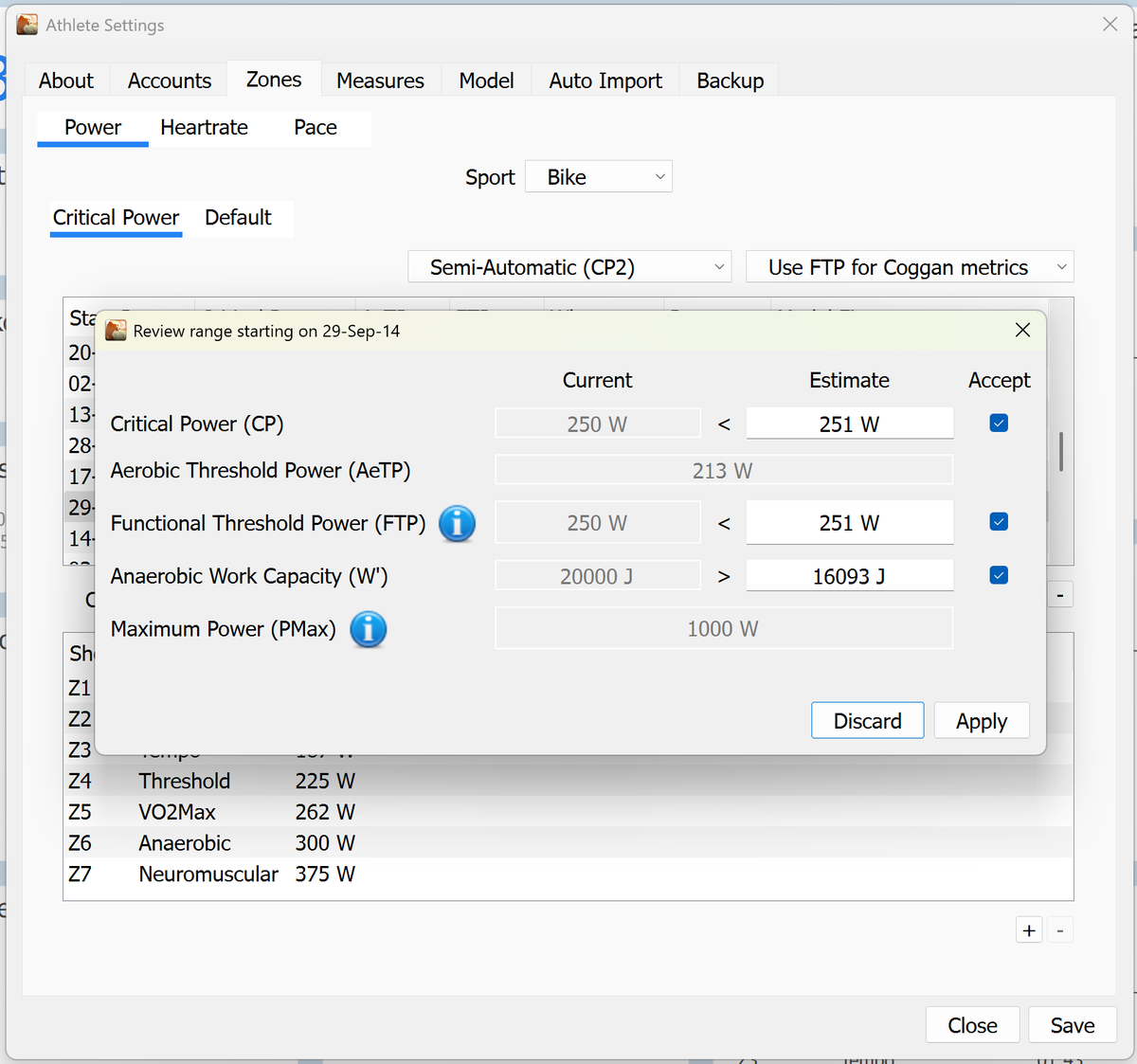Switch to the Pace sub-tab
Screen dimensions: 1137x1064
(316, 127)
